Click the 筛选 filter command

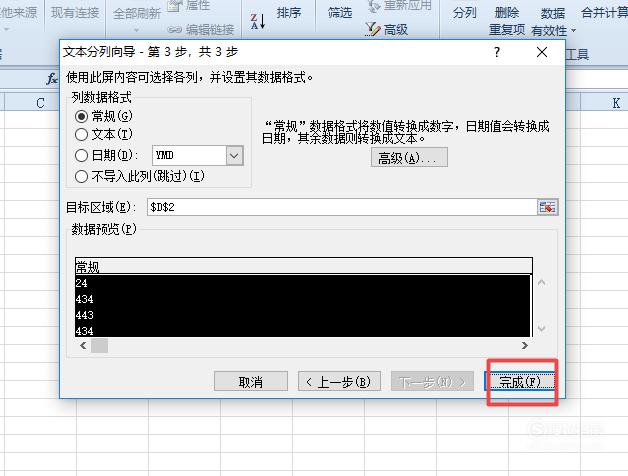pyautogui.click(x=340, y=13)
